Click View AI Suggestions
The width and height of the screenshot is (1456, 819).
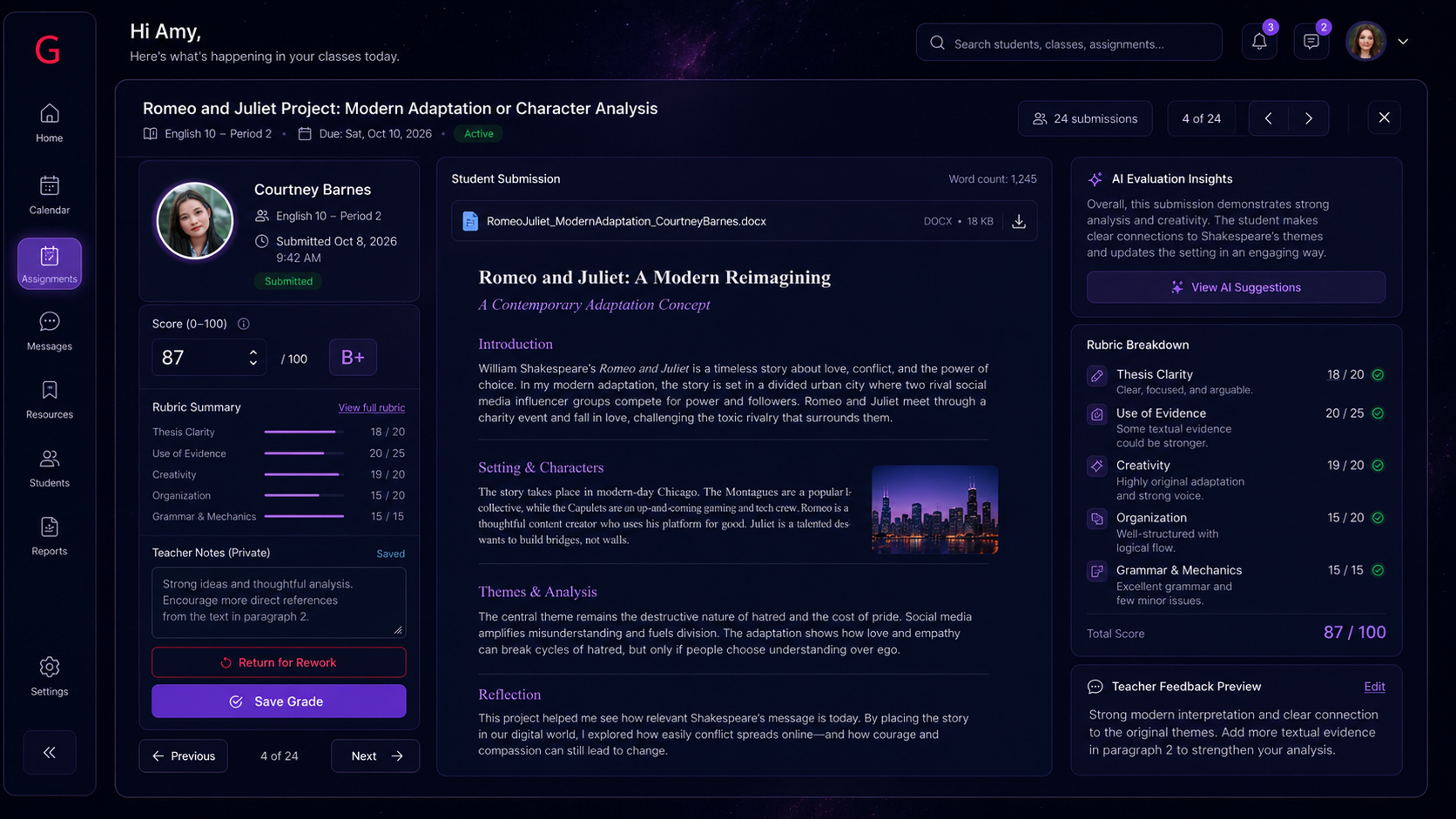[x=1236, y=287]
